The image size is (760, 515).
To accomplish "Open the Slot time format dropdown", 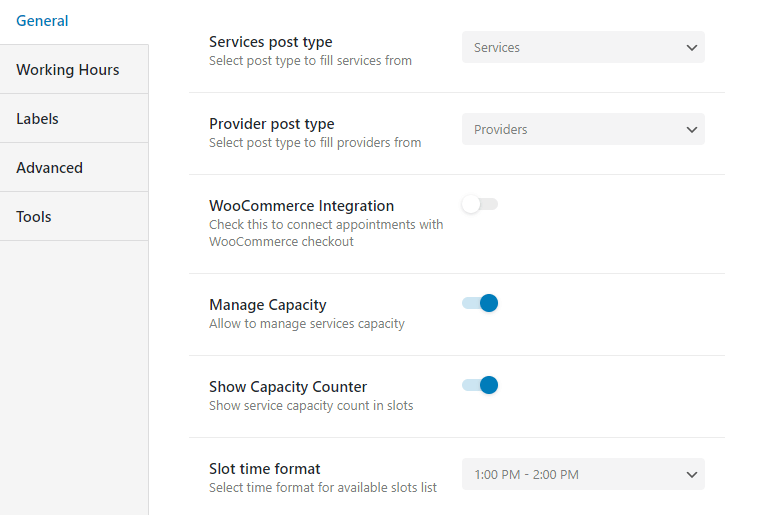I will coord(583,474).
